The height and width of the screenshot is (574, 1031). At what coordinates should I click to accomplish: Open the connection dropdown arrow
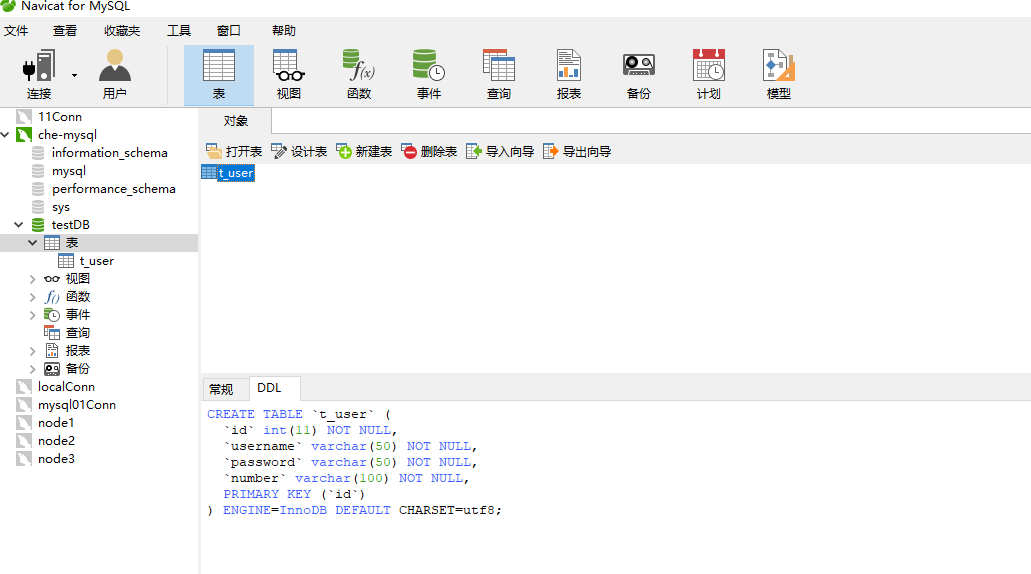[x=74, y=76]
